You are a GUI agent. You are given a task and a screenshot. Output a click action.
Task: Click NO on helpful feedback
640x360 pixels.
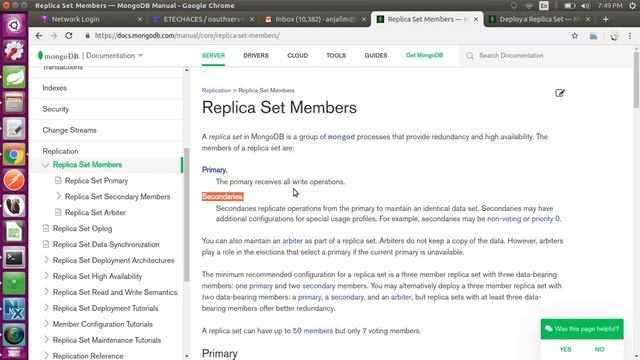pyautogui.click(x=600, y=349)
